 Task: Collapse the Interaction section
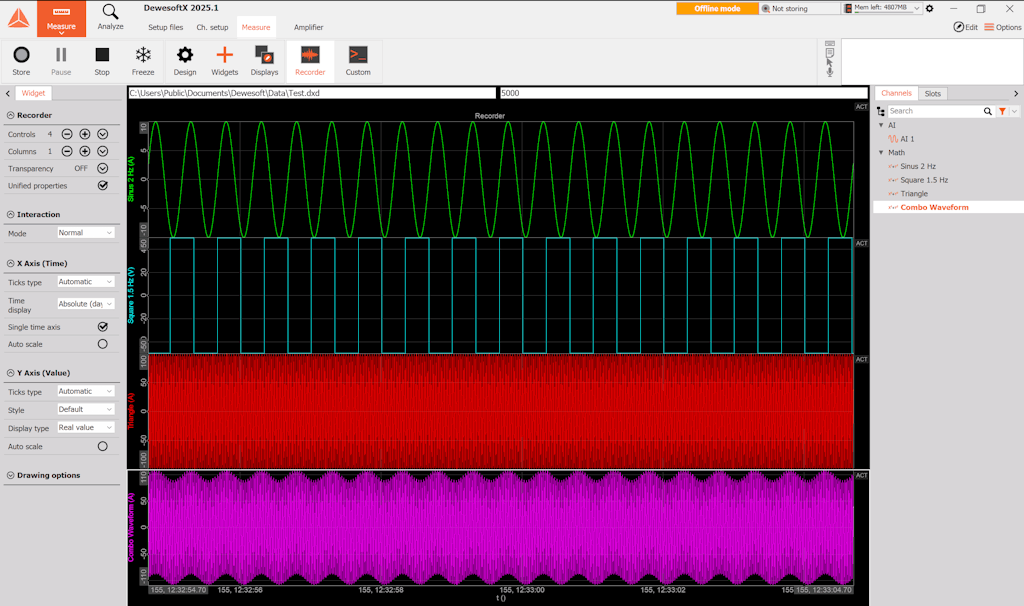(10, 214)
